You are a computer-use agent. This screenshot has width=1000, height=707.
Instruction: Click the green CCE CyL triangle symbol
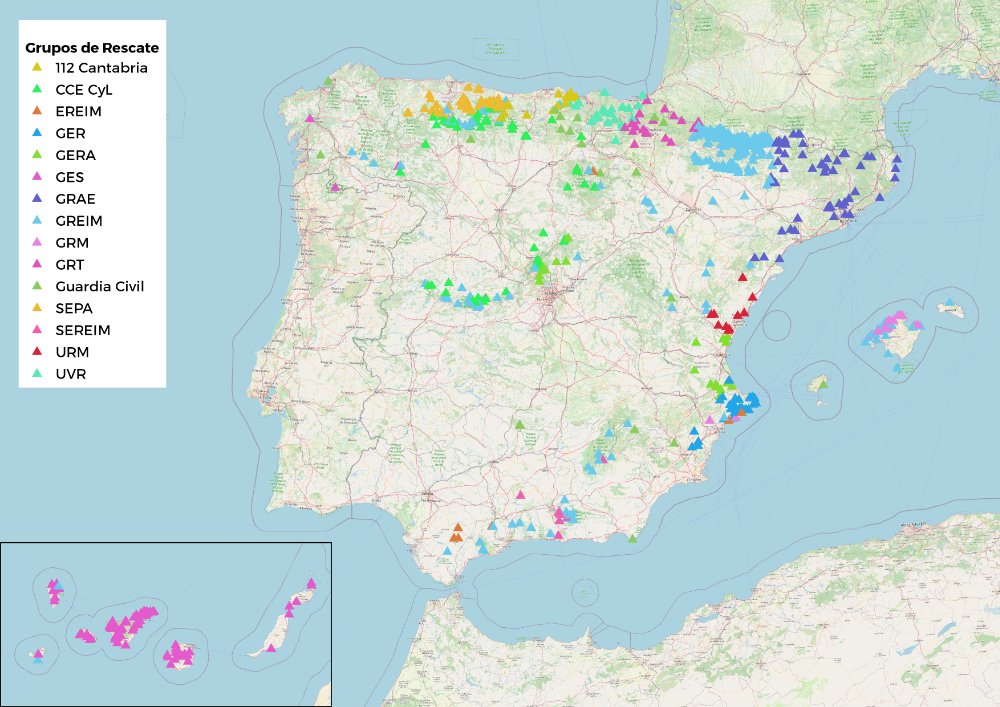coord(35,90)
